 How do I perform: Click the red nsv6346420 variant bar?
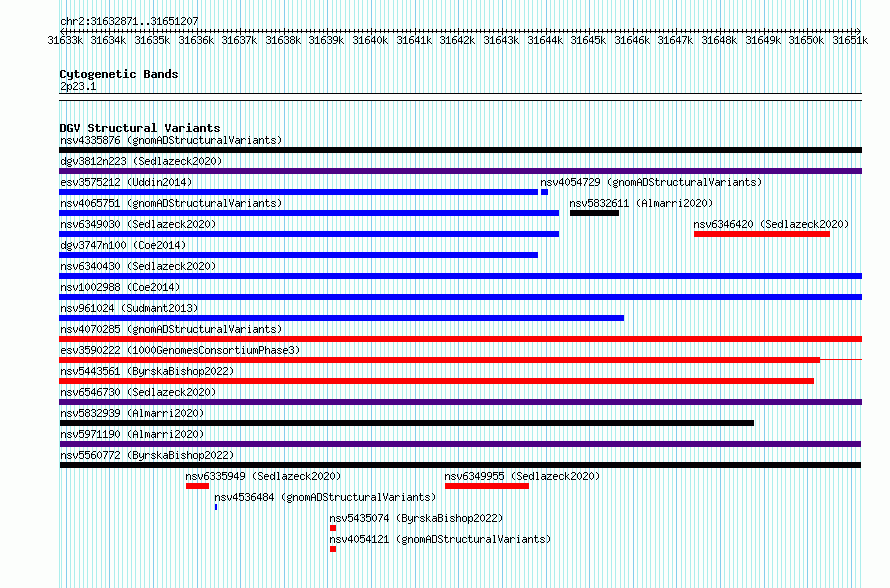tap(762, 234)
